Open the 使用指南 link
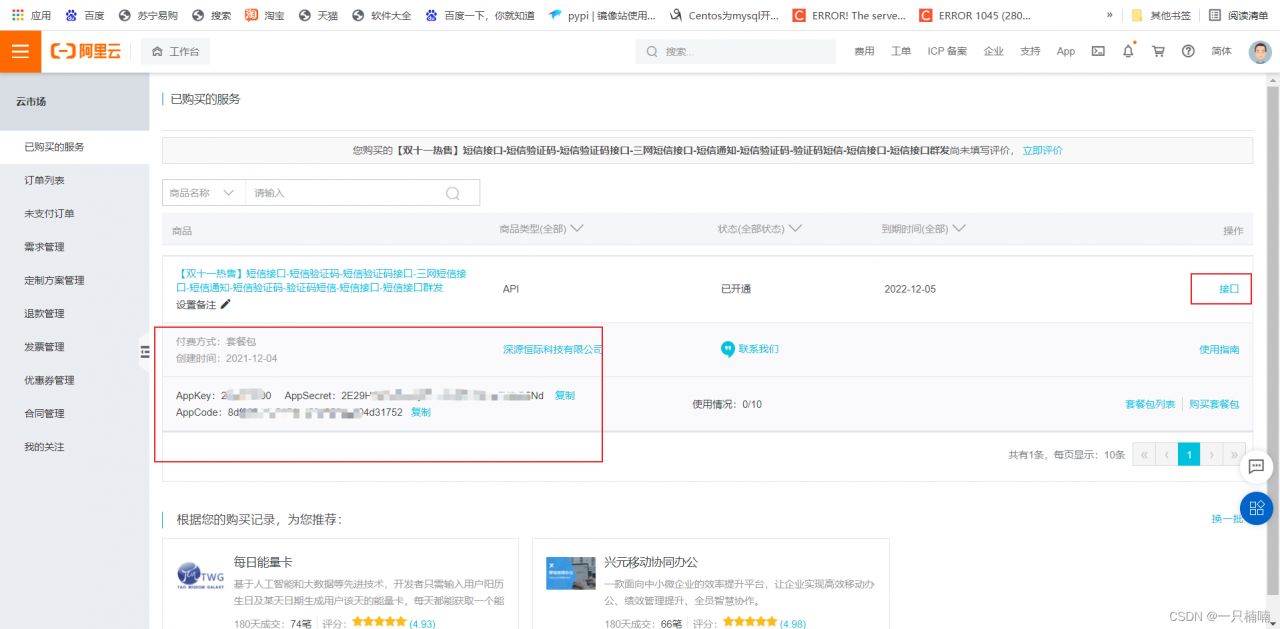Screen dimensions: 1280x629 pos(1219,349)
